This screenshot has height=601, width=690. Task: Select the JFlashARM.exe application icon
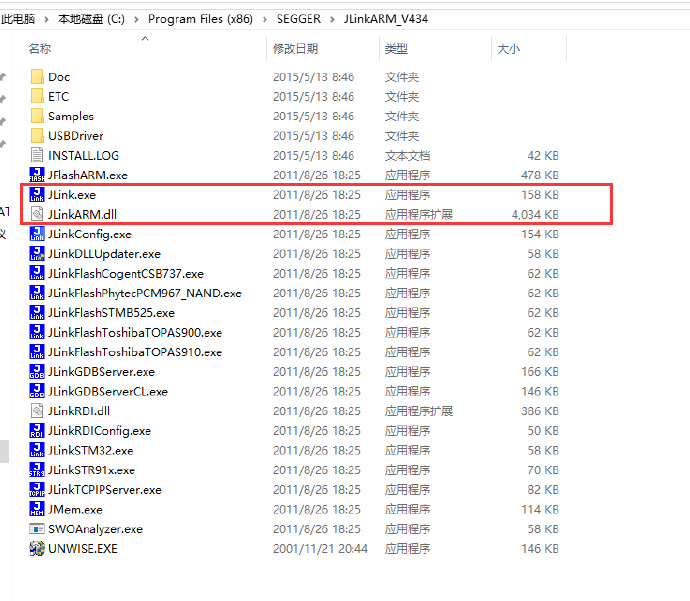(37, 175)
